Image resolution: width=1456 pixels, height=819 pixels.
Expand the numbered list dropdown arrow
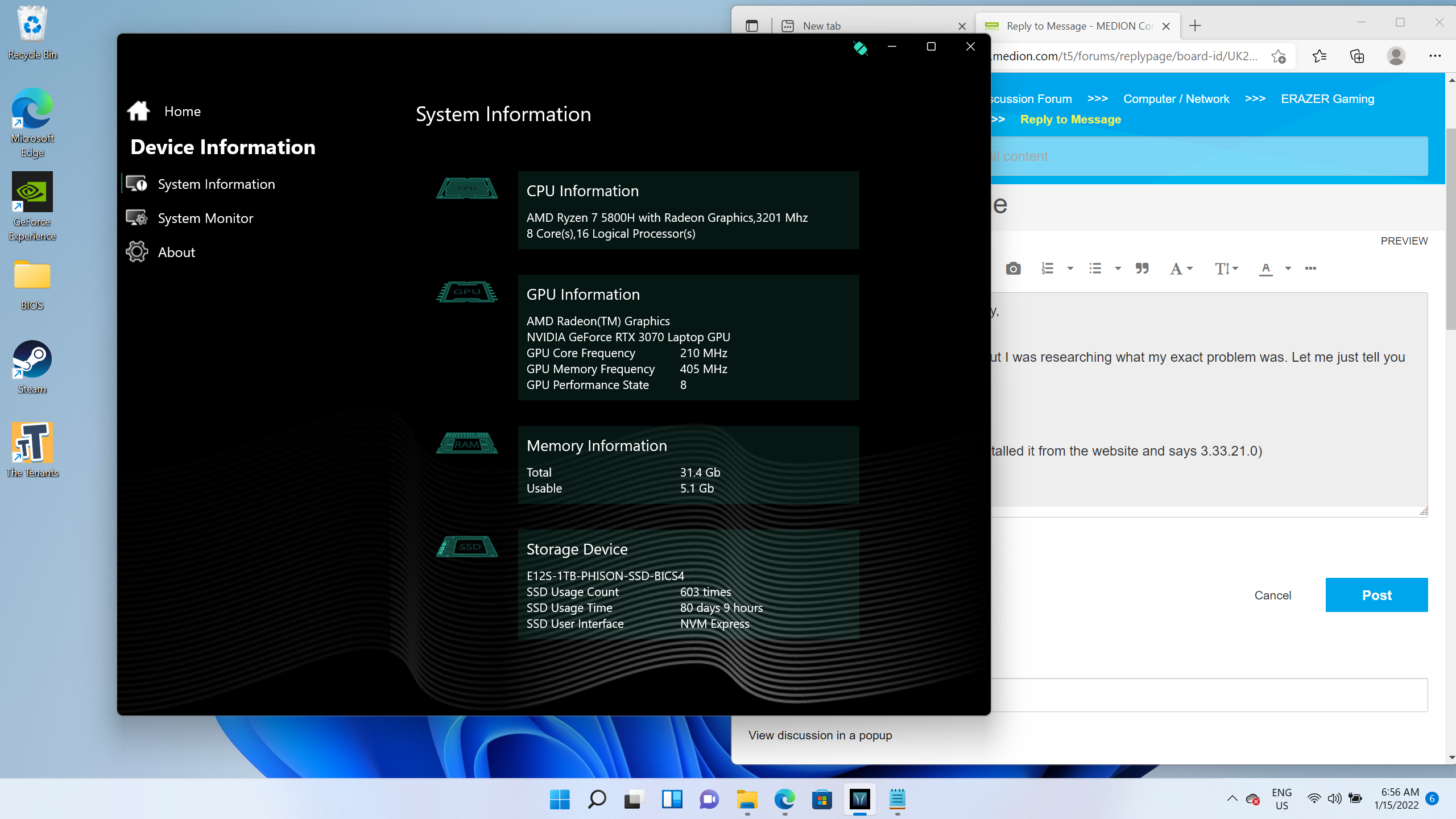click(x=1070, y=268)
